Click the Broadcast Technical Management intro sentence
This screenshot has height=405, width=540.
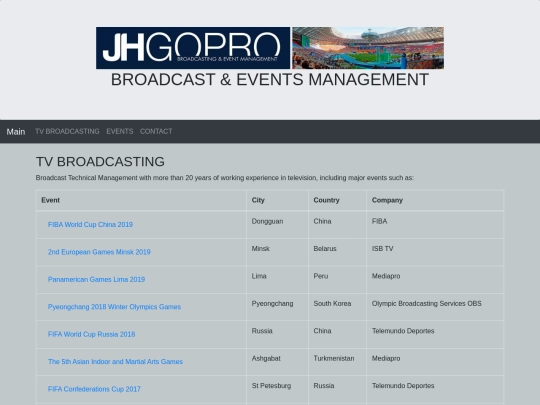(x=225, y=178)
